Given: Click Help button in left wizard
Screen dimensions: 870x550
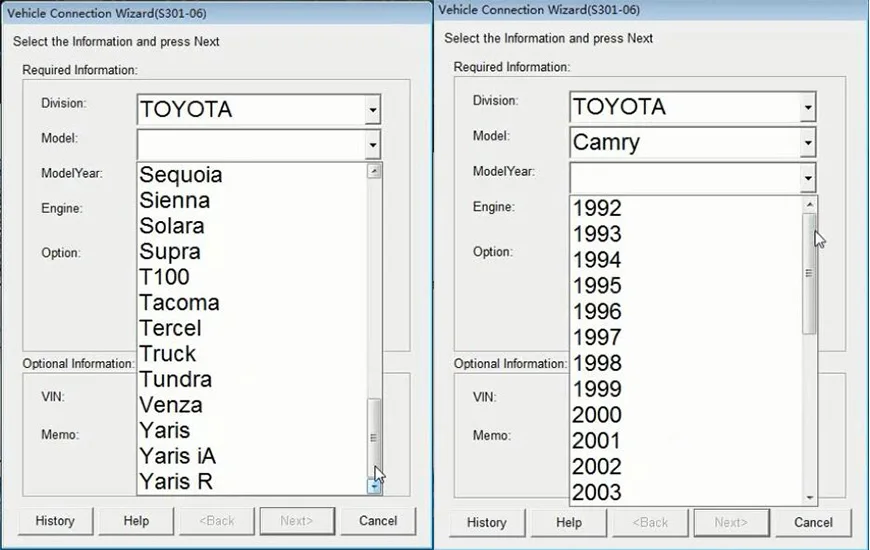Looking at the screenshot, I should (x=136, y=521).
